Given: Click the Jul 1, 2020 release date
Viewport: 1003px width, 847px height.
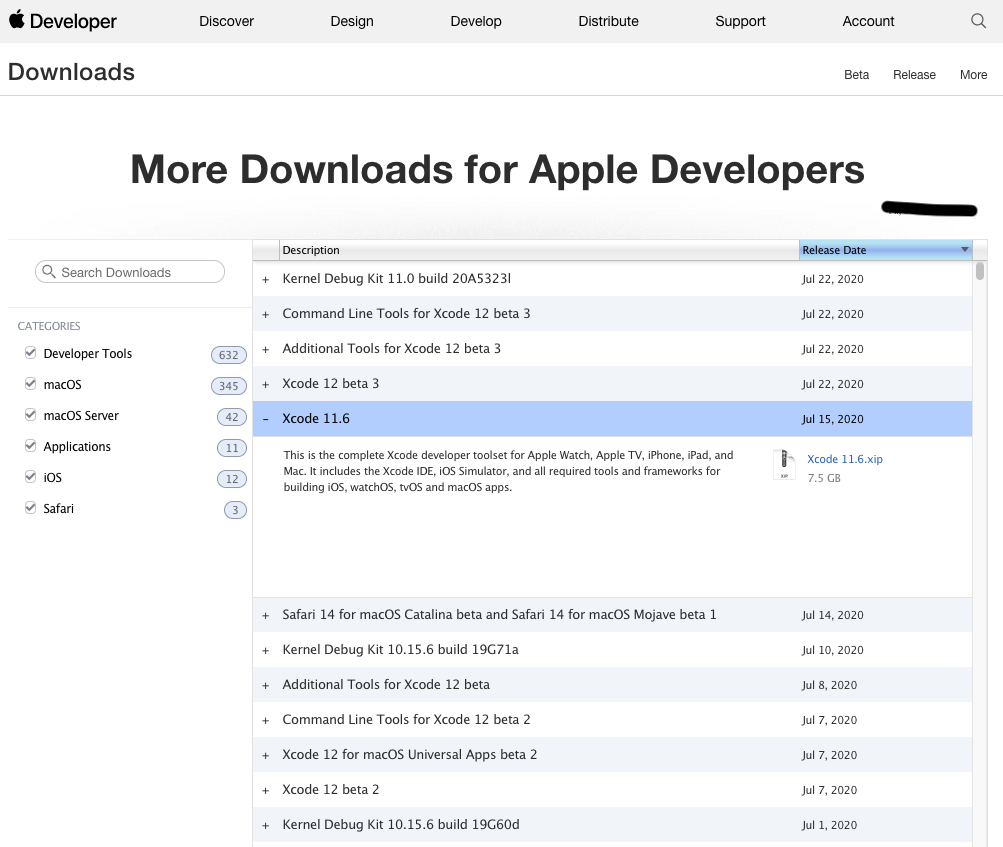Looking at the screenshot, I should pos(829,825).
